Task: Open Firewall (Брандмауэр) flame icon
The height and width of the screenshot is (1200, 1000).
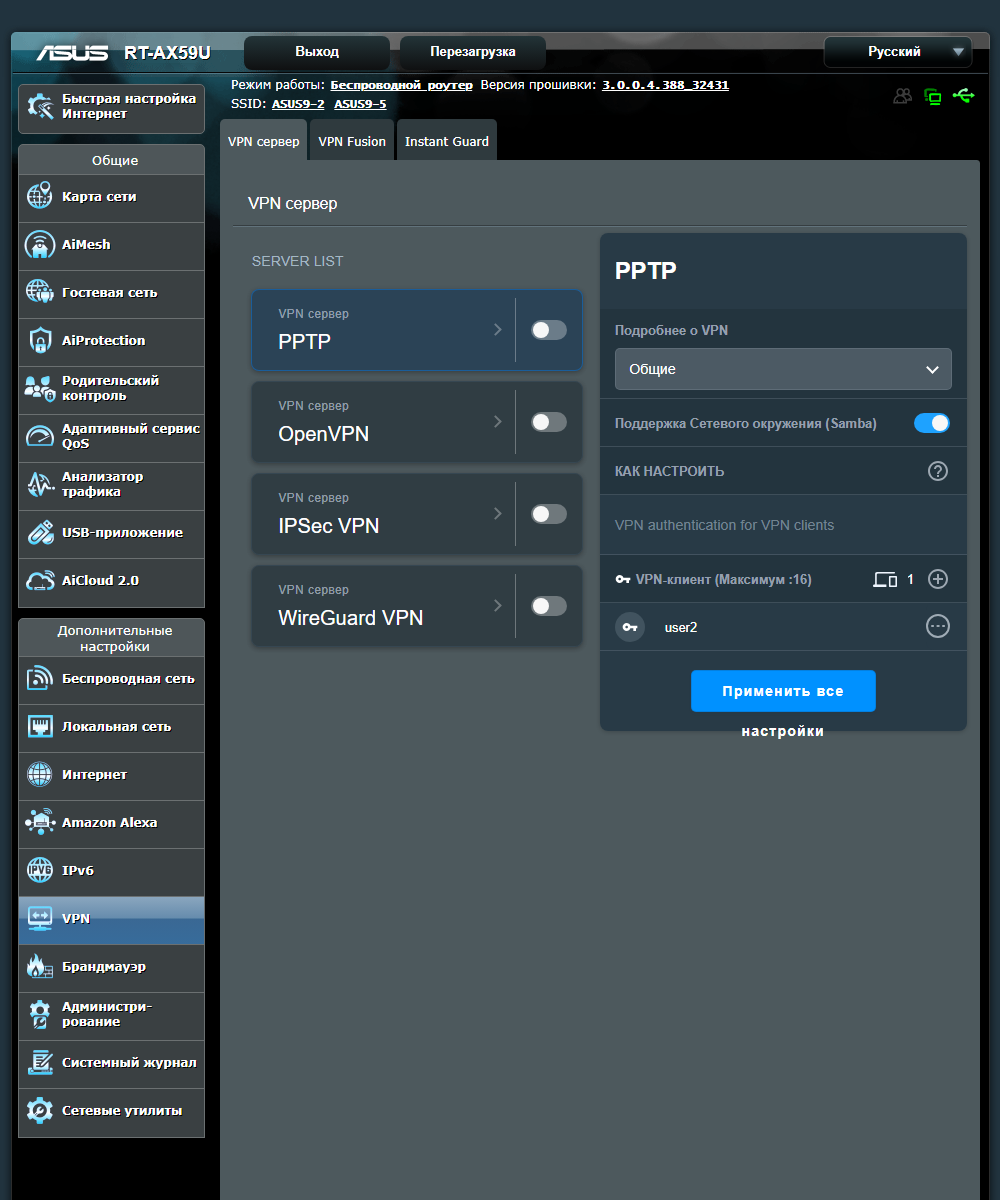Action: coord(40,967)
